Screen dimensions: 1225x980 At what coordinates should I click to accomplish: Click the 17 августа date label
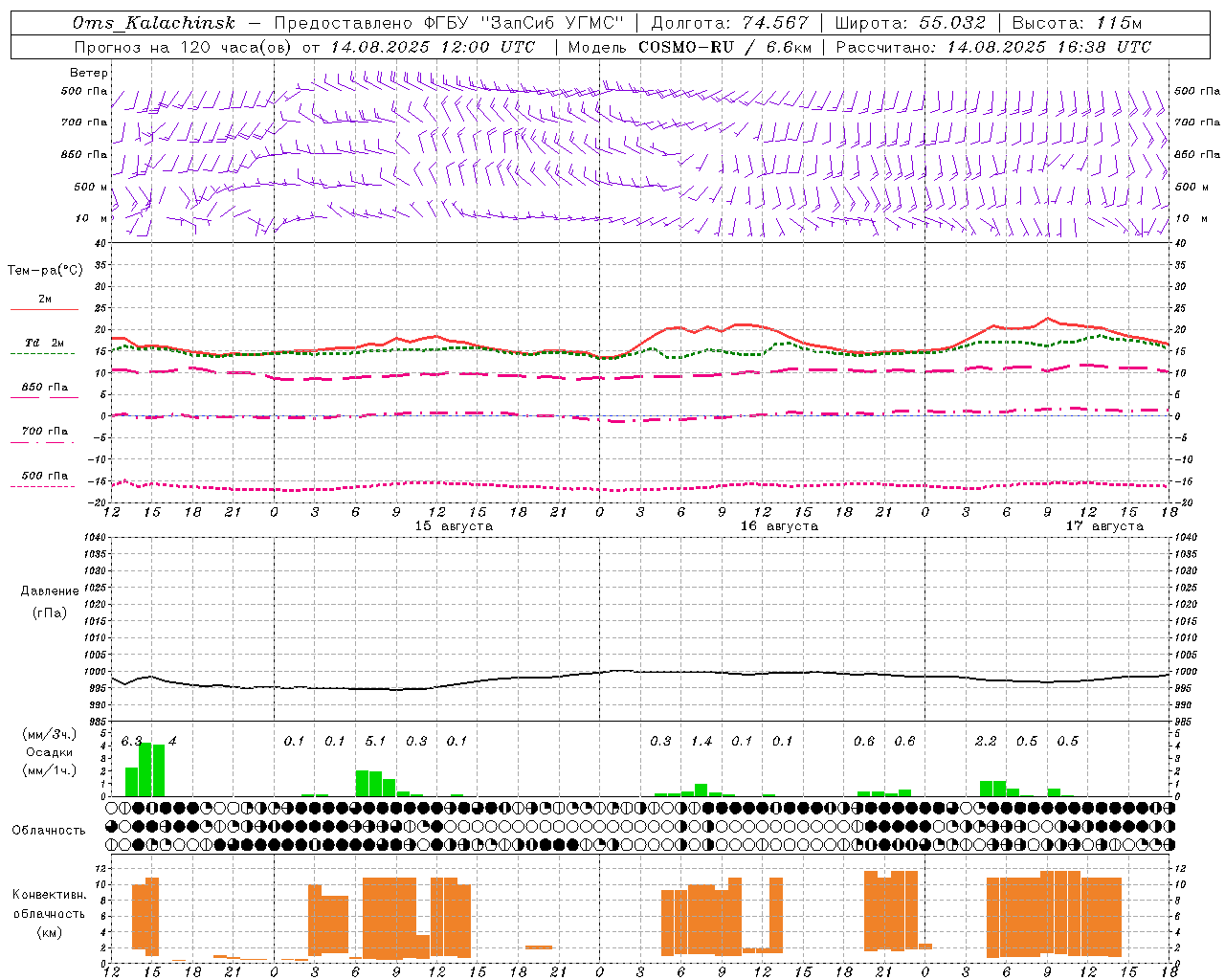1104,526
